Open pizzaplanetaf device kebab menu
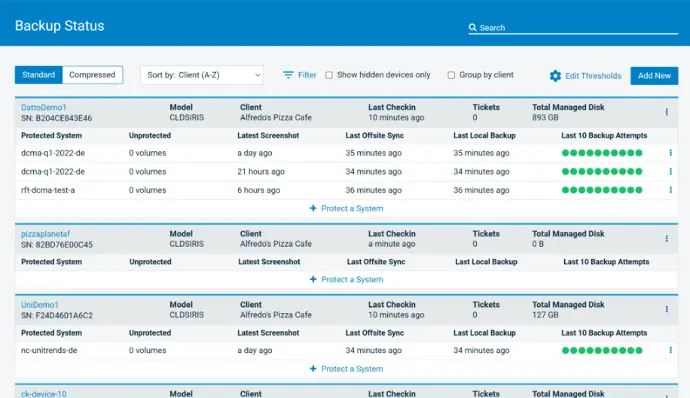 [x=667, y=238]
